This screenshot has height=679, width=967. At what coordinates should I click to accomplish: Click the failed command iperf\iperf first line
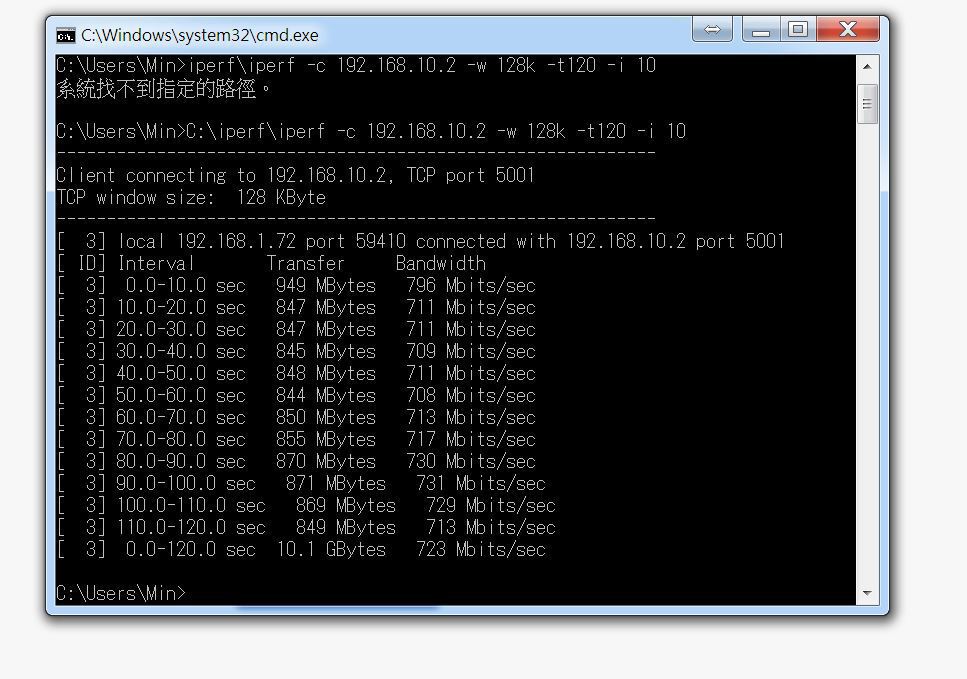356,65
